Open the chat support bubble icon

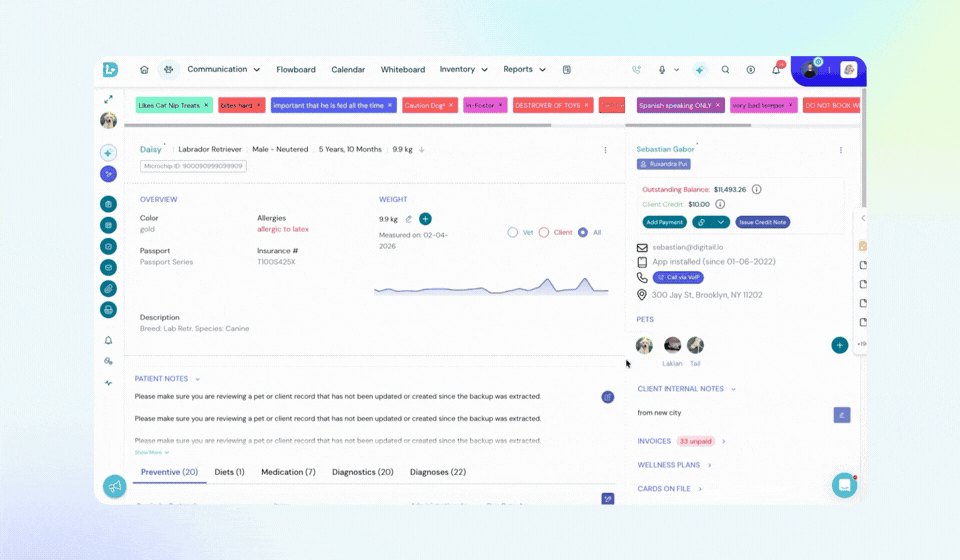(844, 485)
